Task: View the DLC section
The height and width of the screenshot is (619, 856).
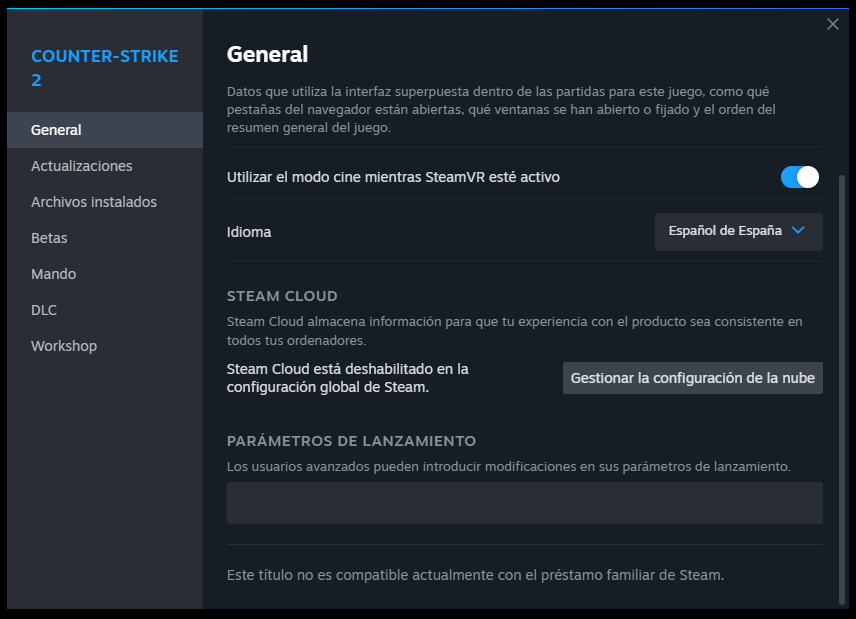Action: click(x=43, y=309)
